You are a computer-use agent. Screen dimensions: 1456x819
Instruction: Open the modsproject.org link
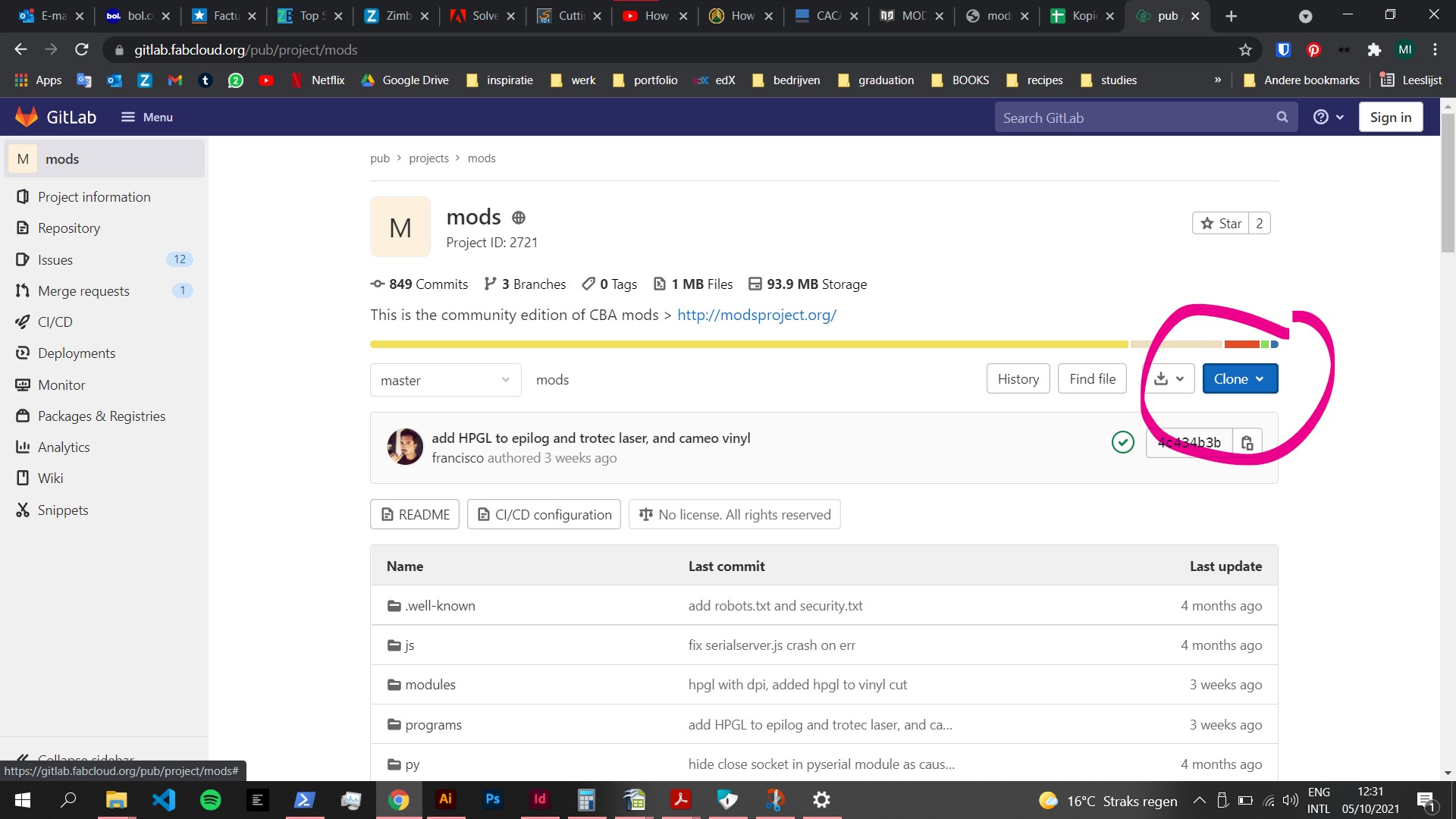[756, 315]
